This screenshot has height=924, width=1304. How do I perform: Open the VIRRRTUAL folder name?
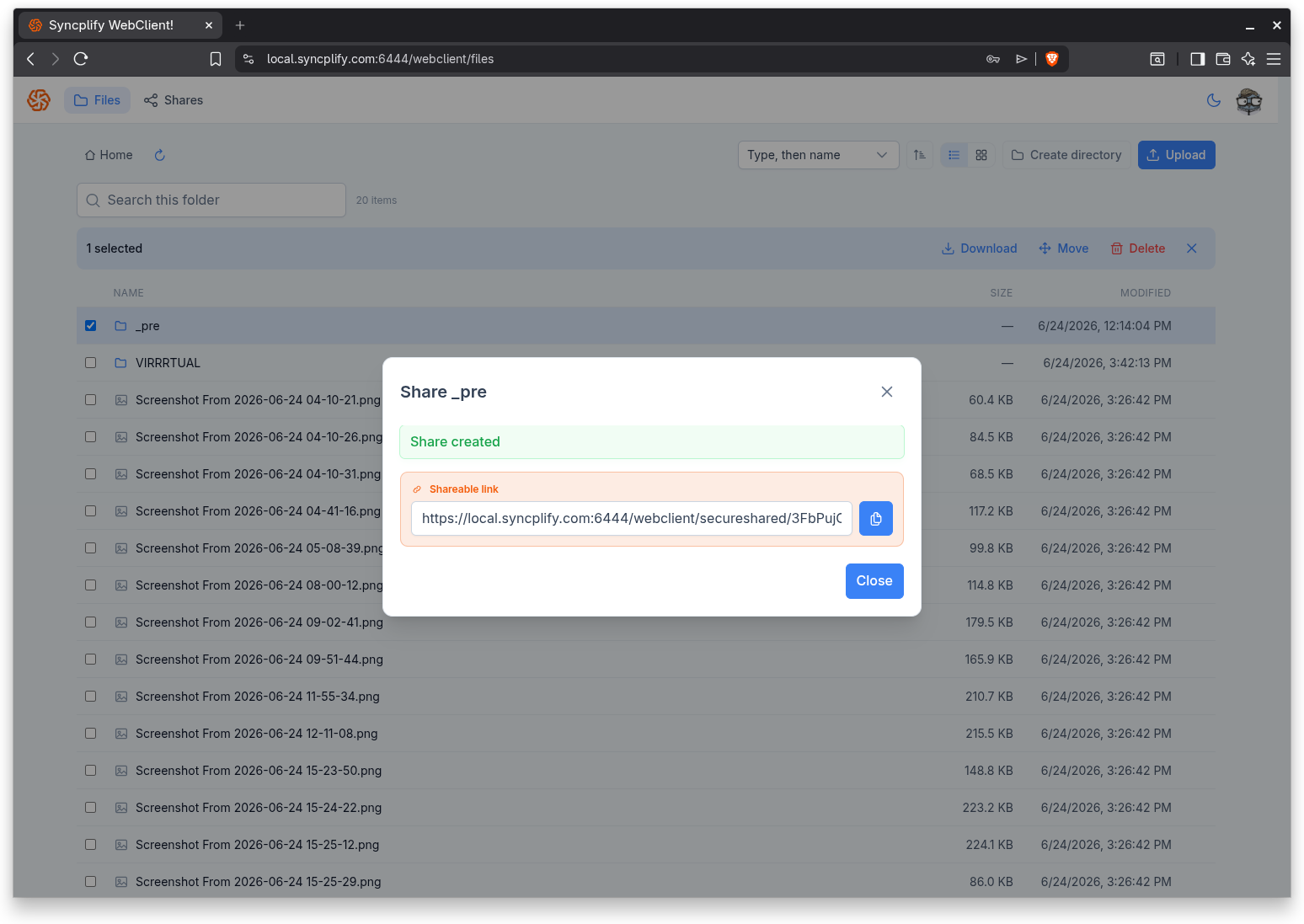(168, 363)
